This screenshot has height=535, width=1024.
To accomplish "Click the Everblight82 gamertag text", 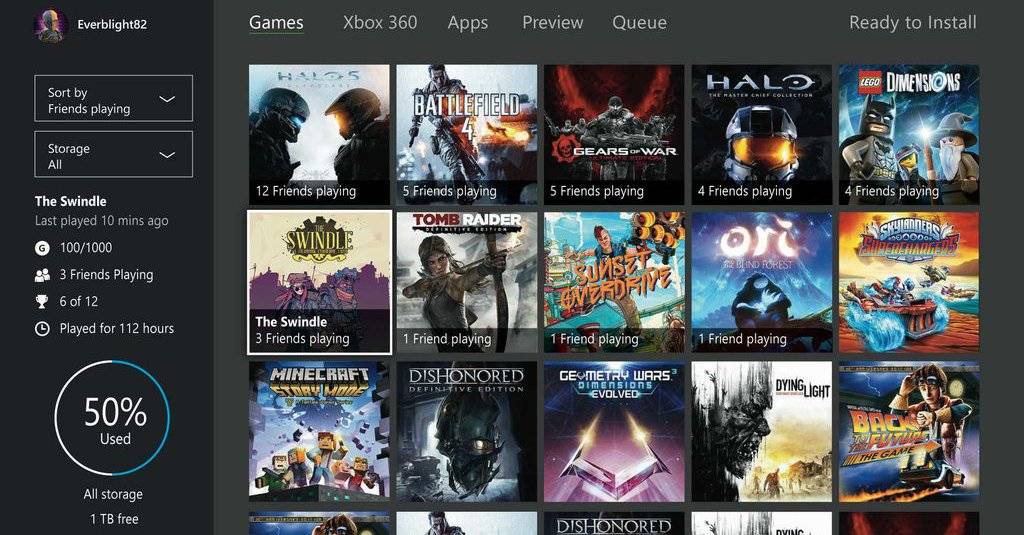I will (112, 25).
